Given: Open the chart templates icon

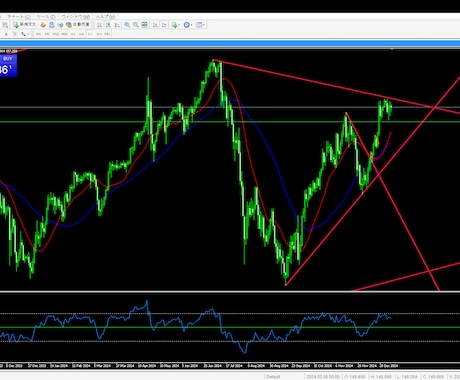Looking at the screenshot, I should tap(199, 25).
